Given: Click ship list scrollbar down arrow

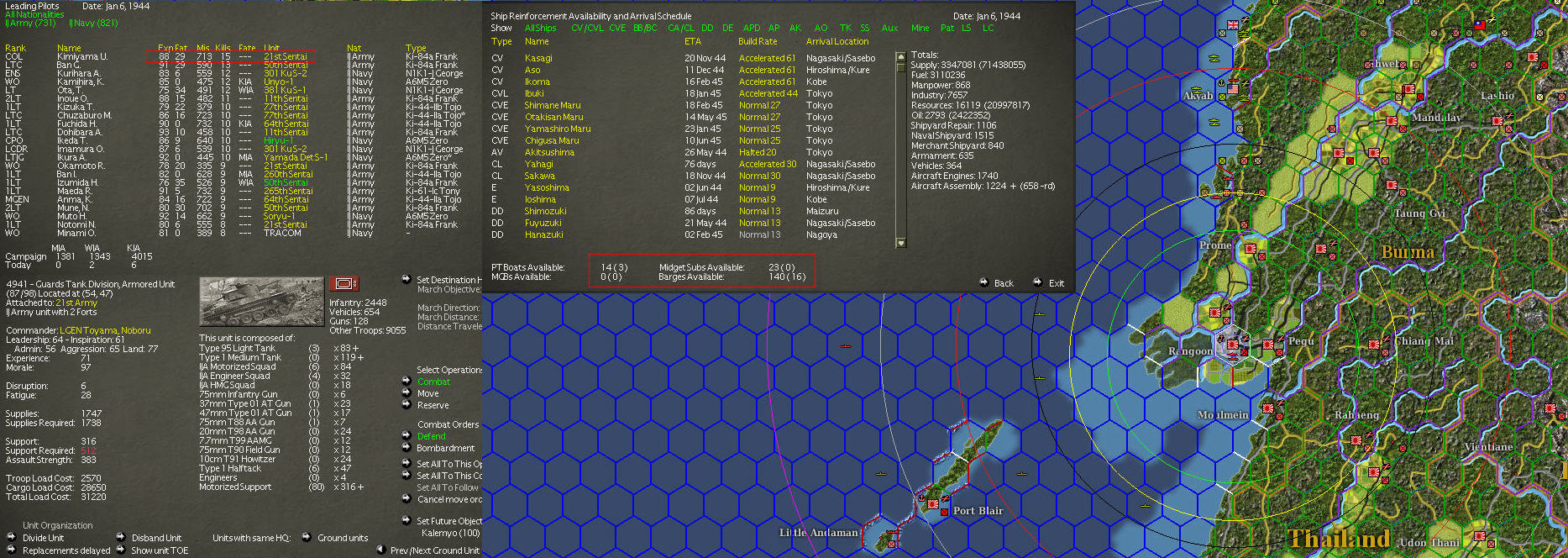Looking at the screenshot, I should pyautogui.click(x=901, y=243).
